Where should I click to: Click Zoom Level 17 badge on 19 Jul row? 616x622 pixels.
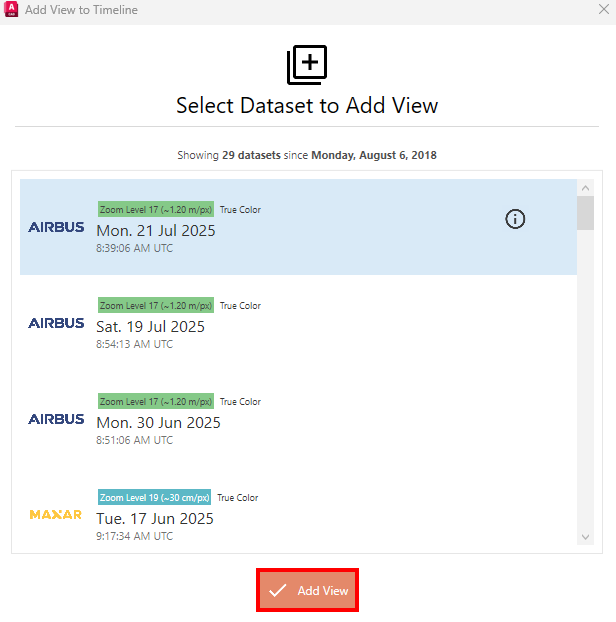[x=156, y=305]
